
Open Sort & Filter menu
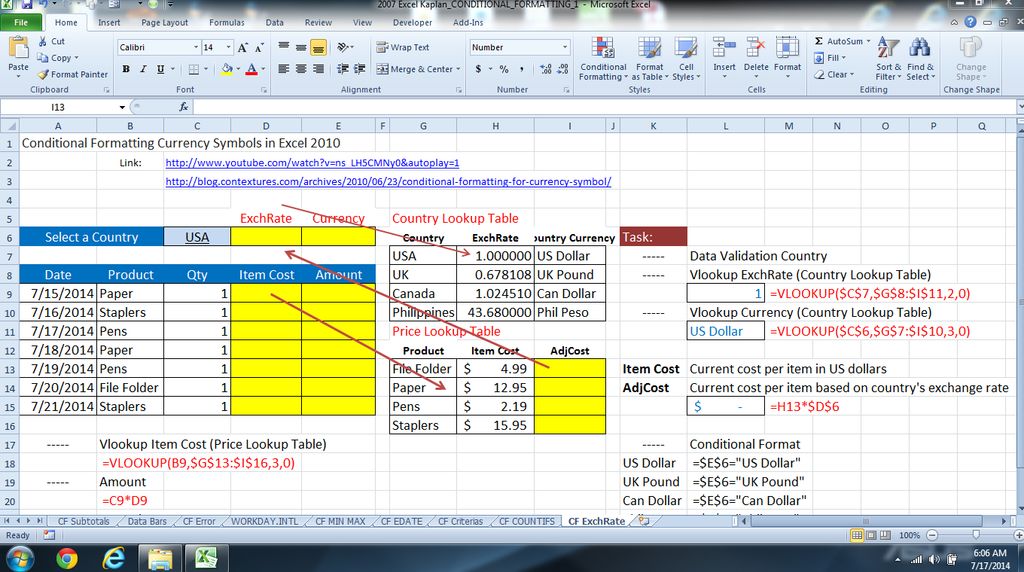click(888, 59)
